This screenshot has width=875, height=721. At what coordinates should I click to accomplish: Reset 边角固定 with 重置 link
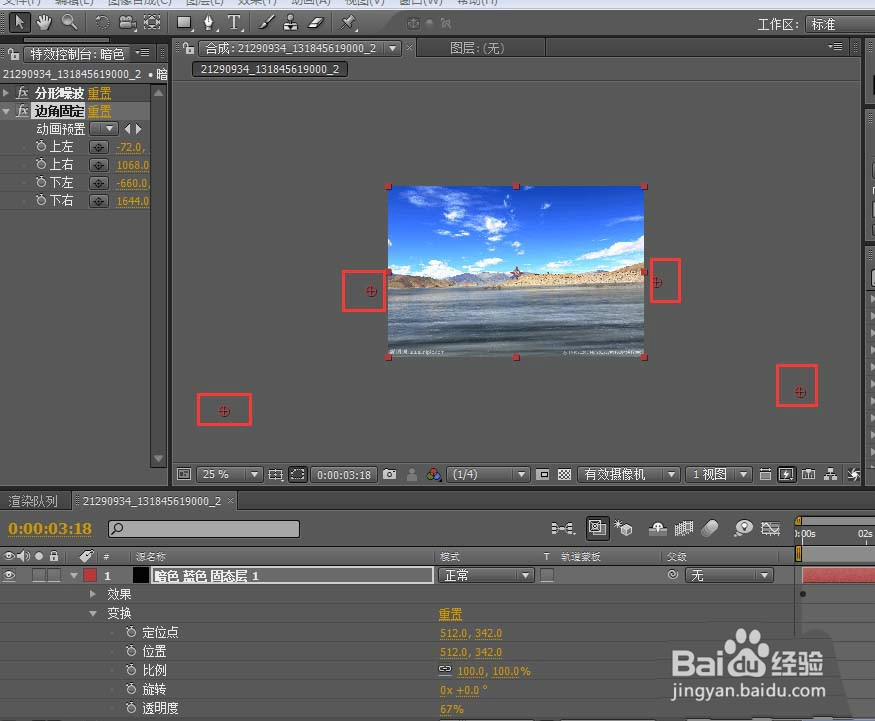(99, 112)
